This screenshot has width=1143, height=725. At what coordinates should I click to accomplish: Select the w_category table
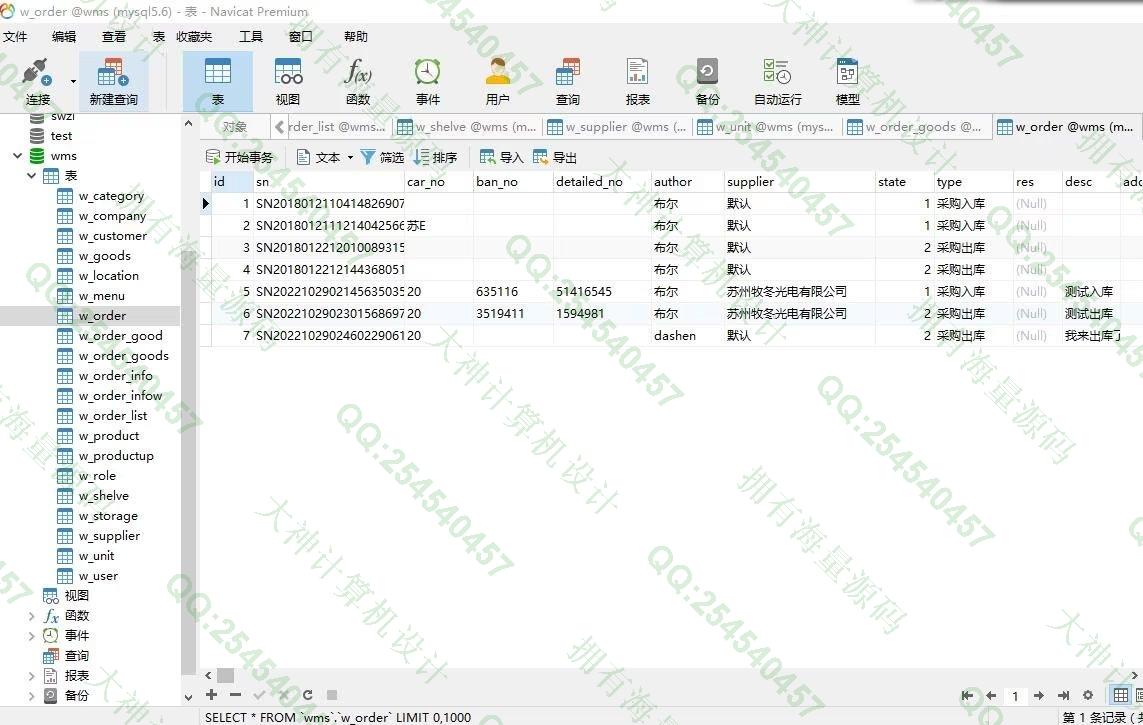click(111, 196)
